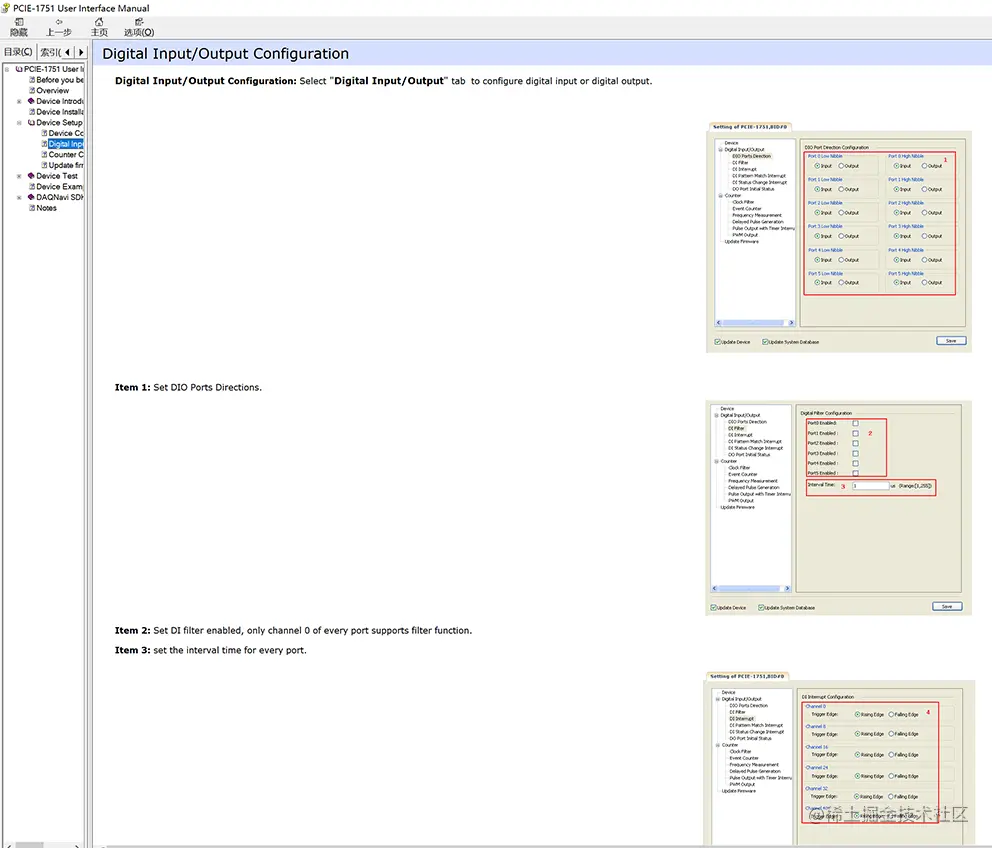Viewport: 992px width, 848px height.
Task: Click the open-book icon of Device Setup
Action: pyautogui.click(x=31, y=123)
